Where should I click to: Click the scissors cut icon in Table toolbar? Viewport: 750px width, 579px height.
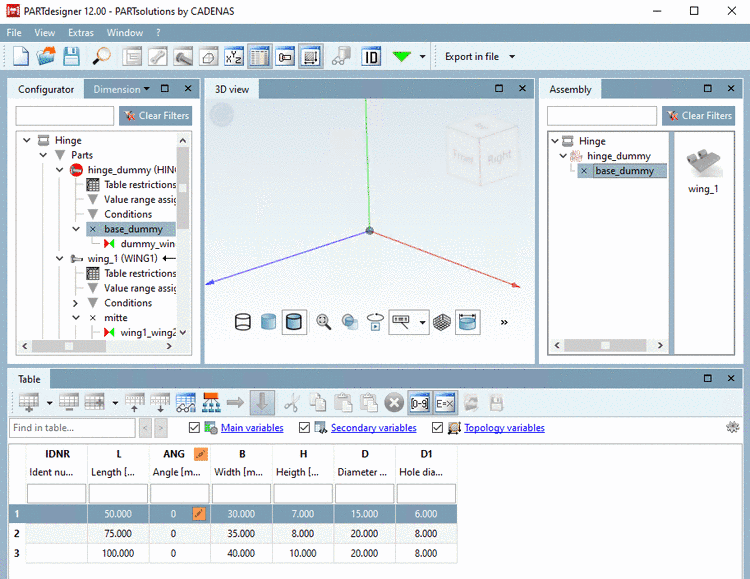[x=291, y=403]
